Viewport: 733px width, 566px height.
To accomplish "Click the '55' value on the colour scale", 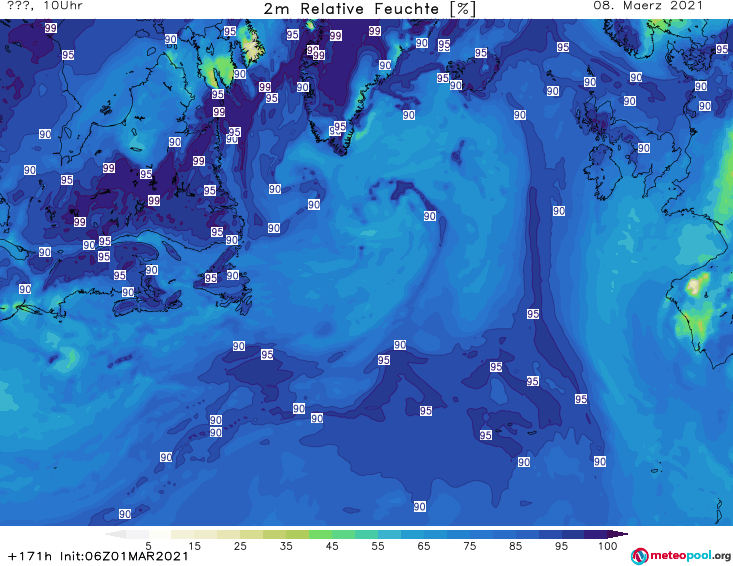I will 378,546.
